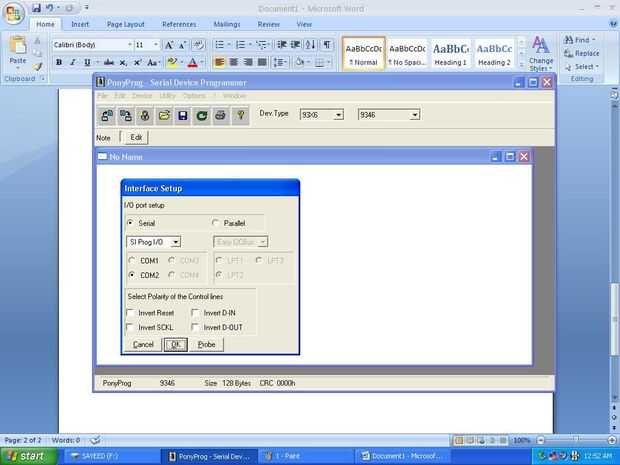Click the Help question icon in PonyProg toolbar
This screenshot has width=620, height=465.
coord(240,115)
